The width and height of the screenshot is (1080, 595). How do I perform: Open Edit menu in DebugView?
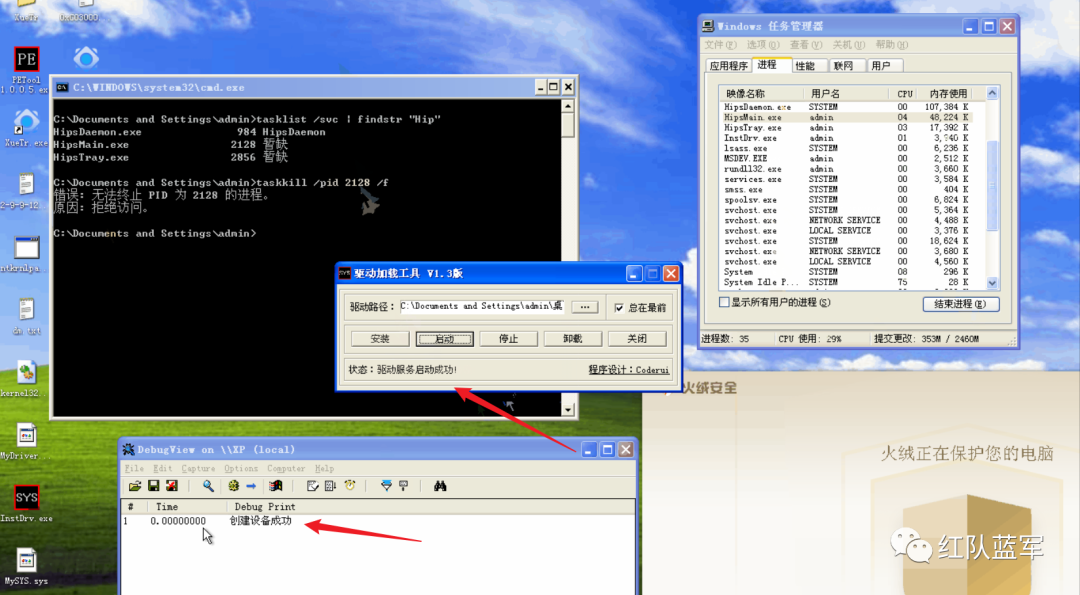click(x=162, y=468)
